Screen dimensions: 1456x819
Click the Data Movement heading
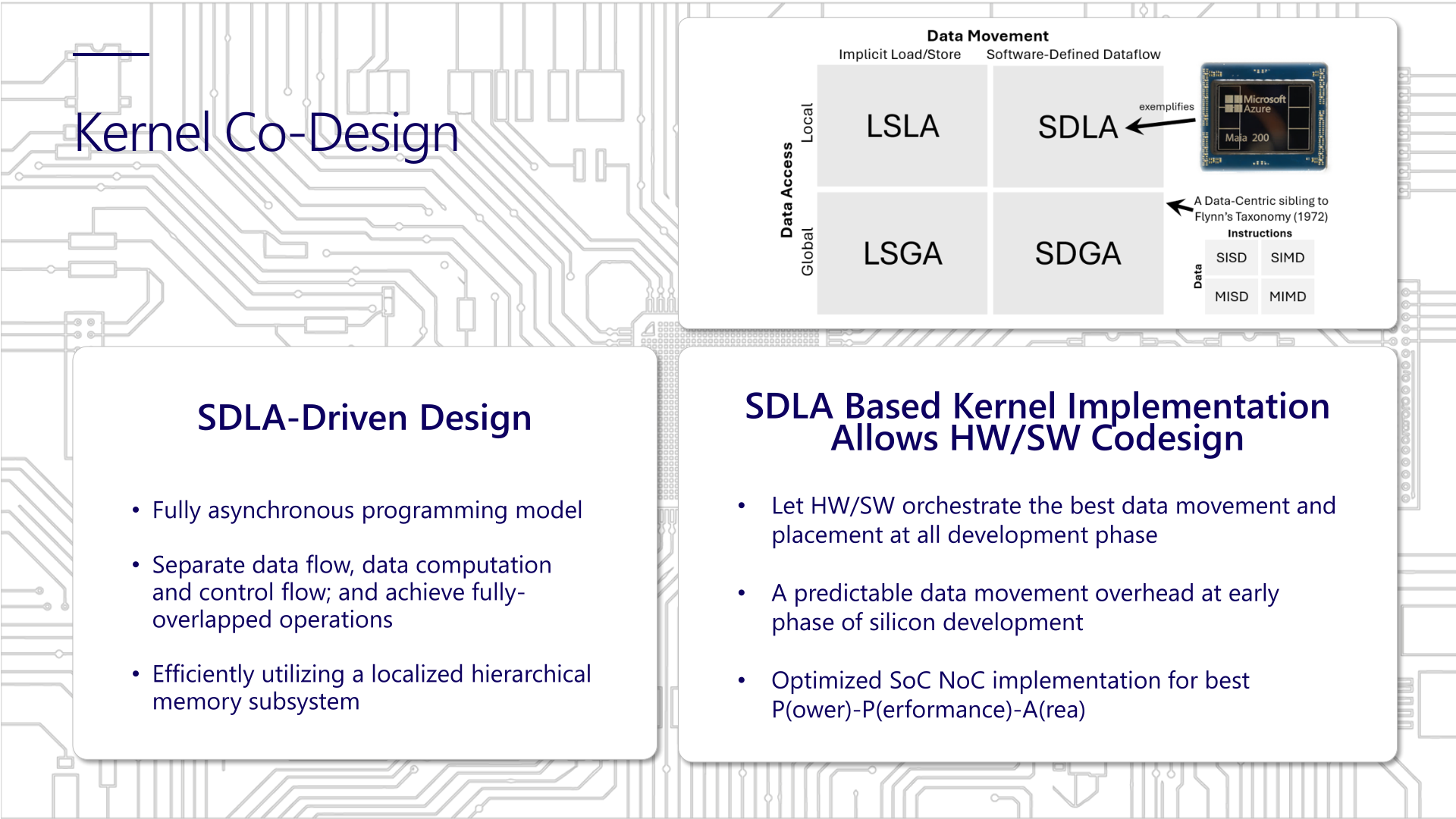click(987, 36)
